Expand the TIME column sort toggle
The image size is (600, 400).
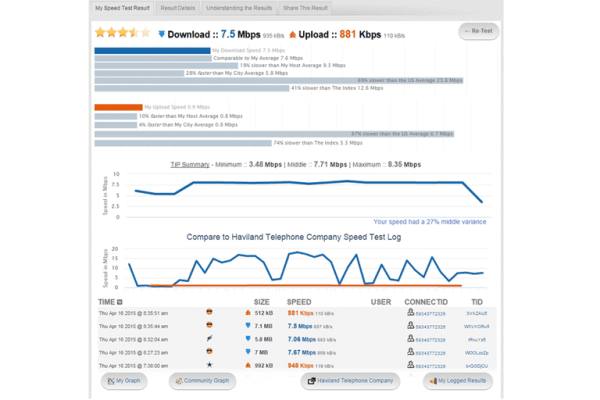tap(120, 301)
